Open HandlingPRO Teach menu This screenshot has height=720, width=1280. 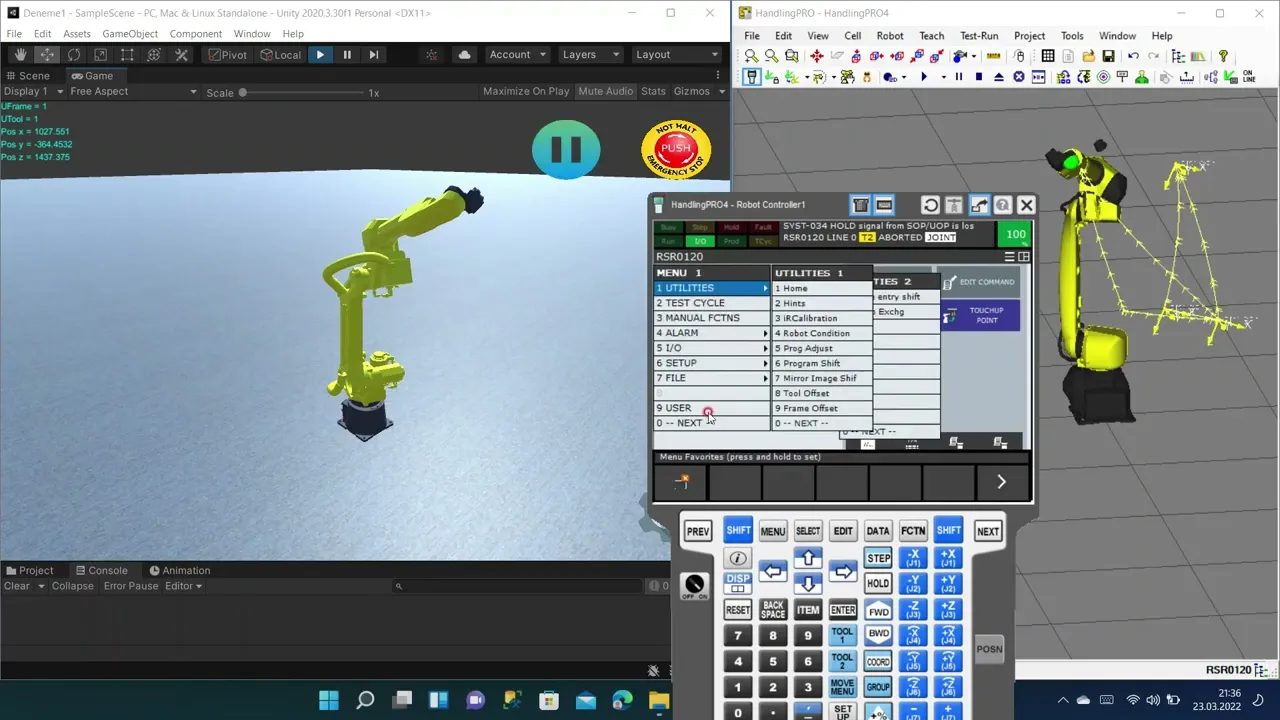point(931,36)
